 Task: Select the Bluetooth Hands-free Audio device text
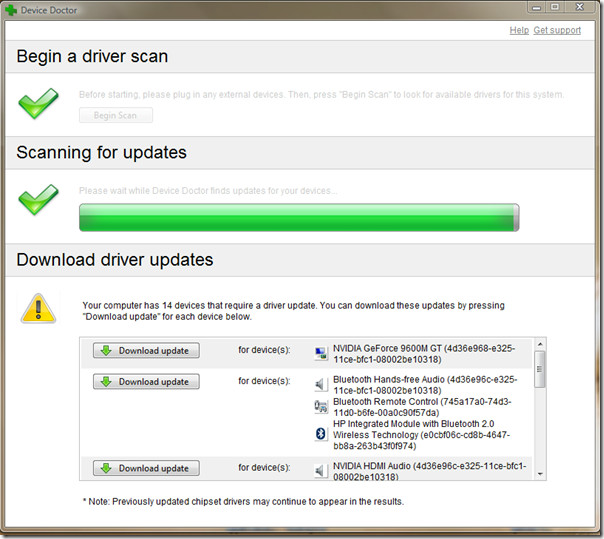[x=425, y=385]
